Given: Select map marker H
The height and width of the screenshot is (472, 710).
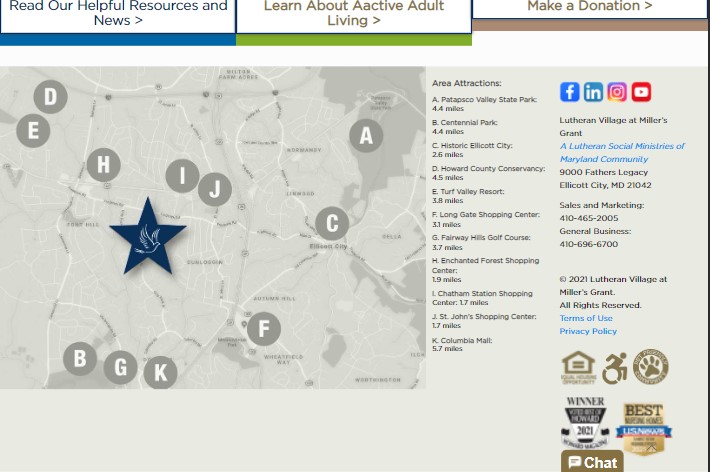Looking at the screenshot, I should click(x=103, y=164).
